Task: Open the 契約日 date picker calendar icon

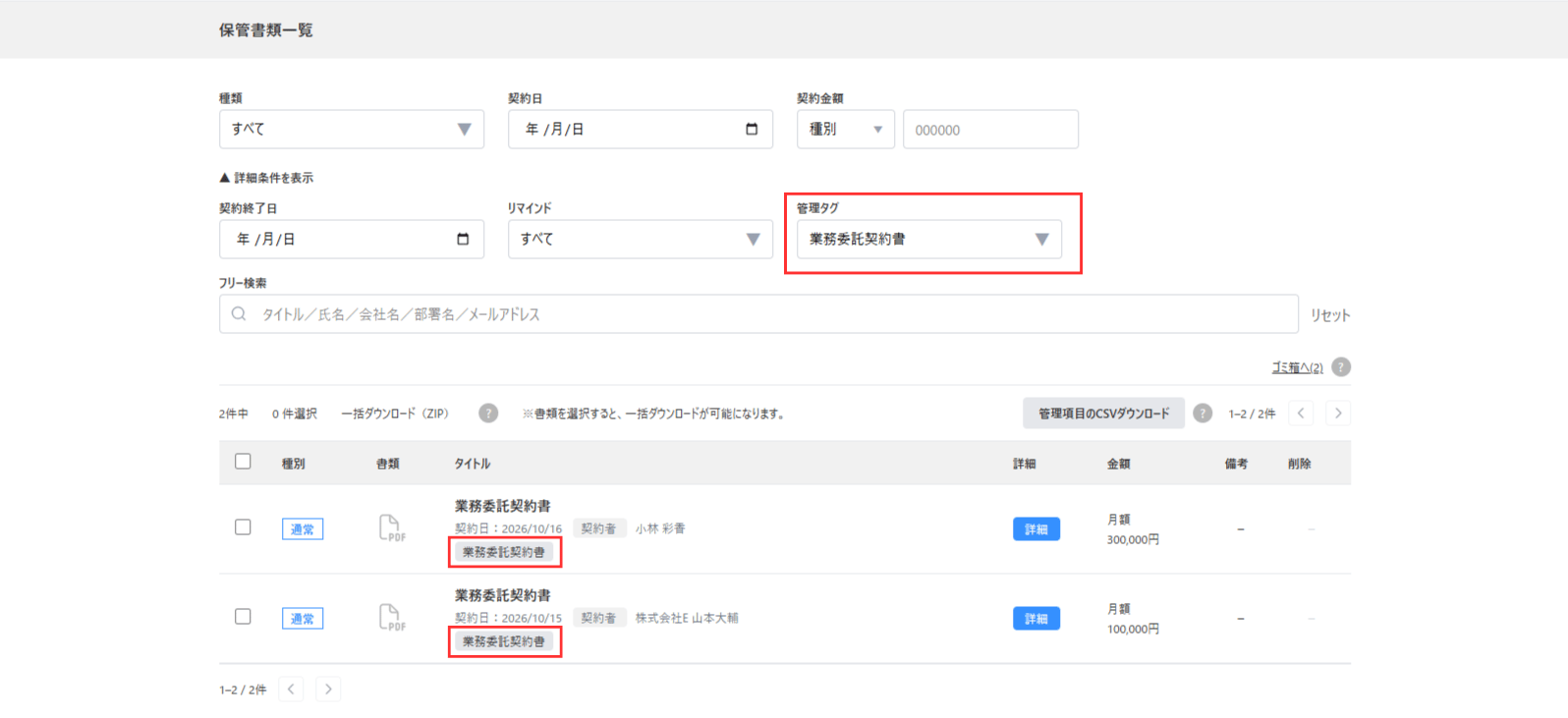Action: tap(752, 129)
